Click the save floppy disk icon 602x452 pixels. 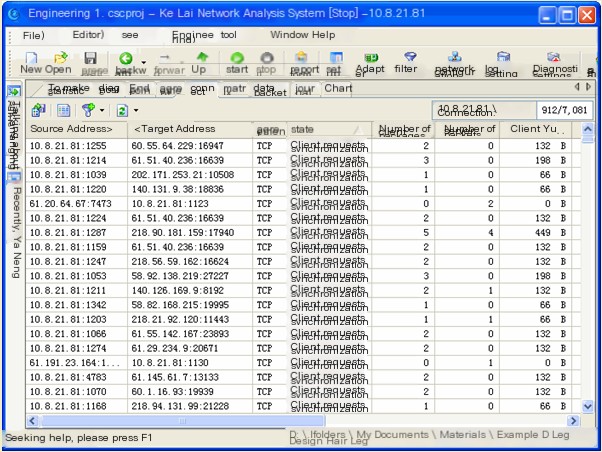pyautogui.click(x=90, y=58)
